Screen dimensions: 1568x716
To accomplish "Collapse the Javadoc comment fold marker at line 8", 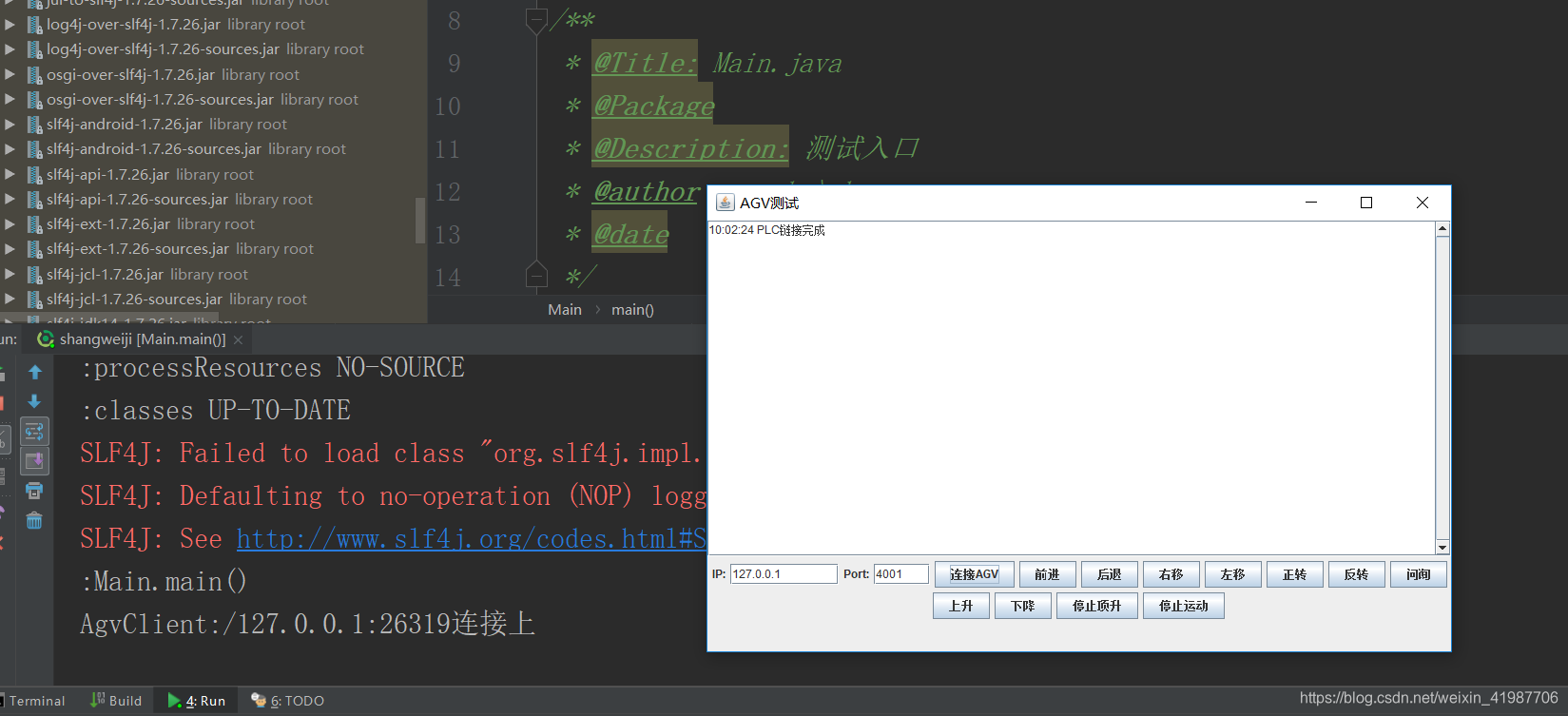I will coord(536,20).
